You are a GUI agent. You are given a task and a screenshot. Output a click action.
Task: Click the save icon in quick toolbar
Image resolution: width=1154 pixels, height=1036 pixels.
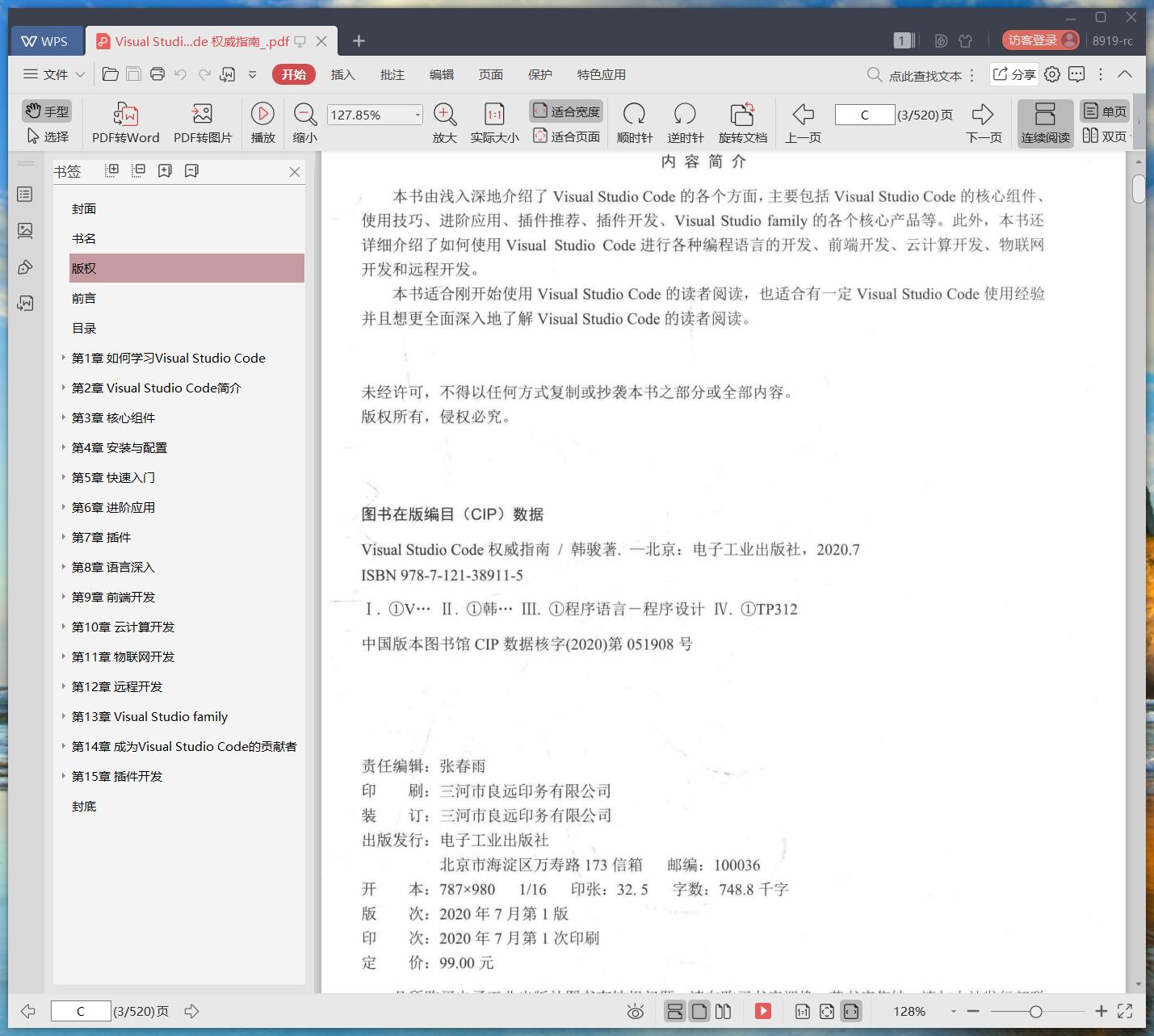[x=133, y=74]
